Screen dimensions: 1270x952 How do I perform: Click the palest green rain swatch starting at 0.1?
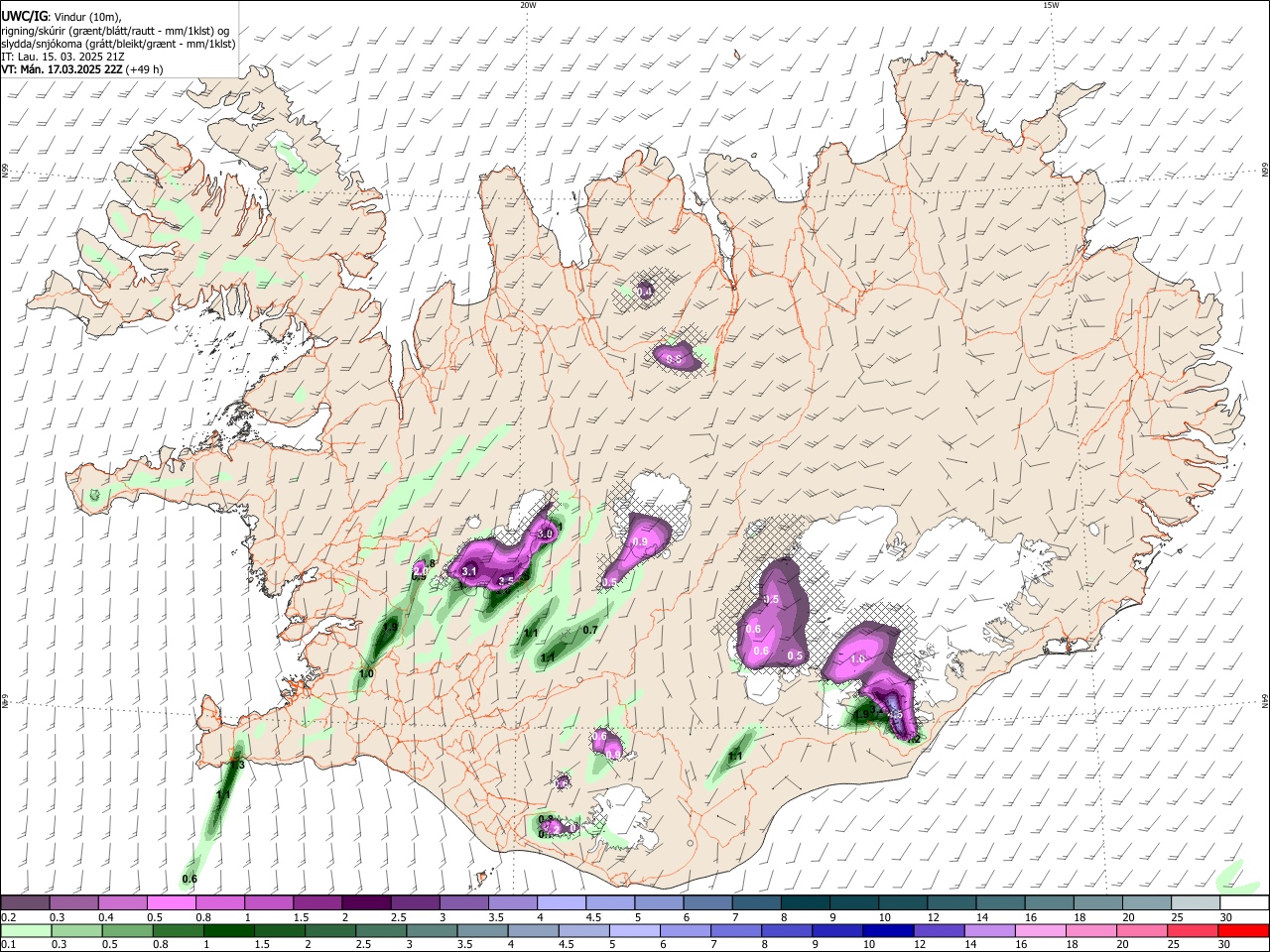pyautogui.click(x=25, y=930)
